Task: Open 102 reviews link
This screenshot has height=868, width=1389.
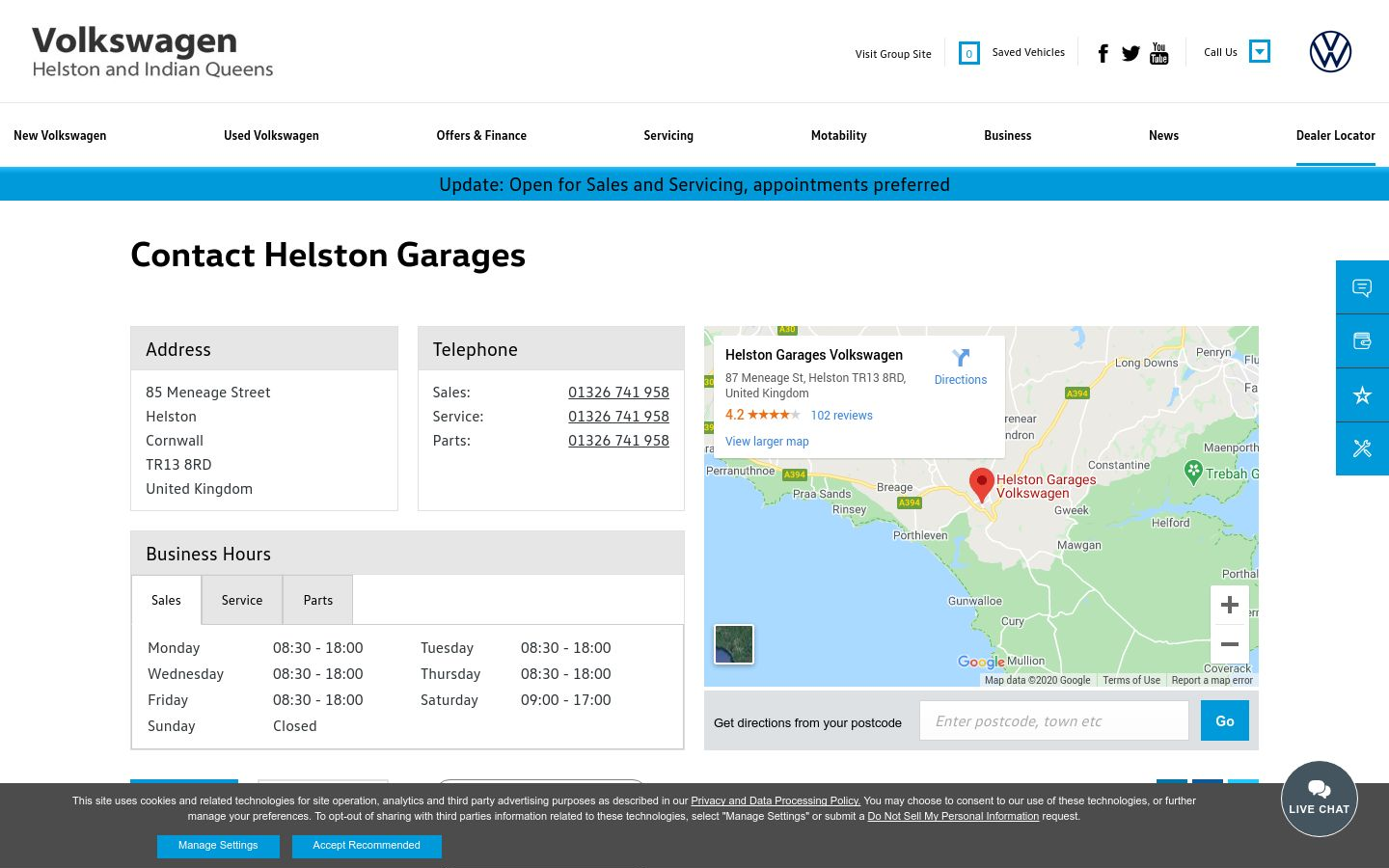Action: (x=841, y=416)
